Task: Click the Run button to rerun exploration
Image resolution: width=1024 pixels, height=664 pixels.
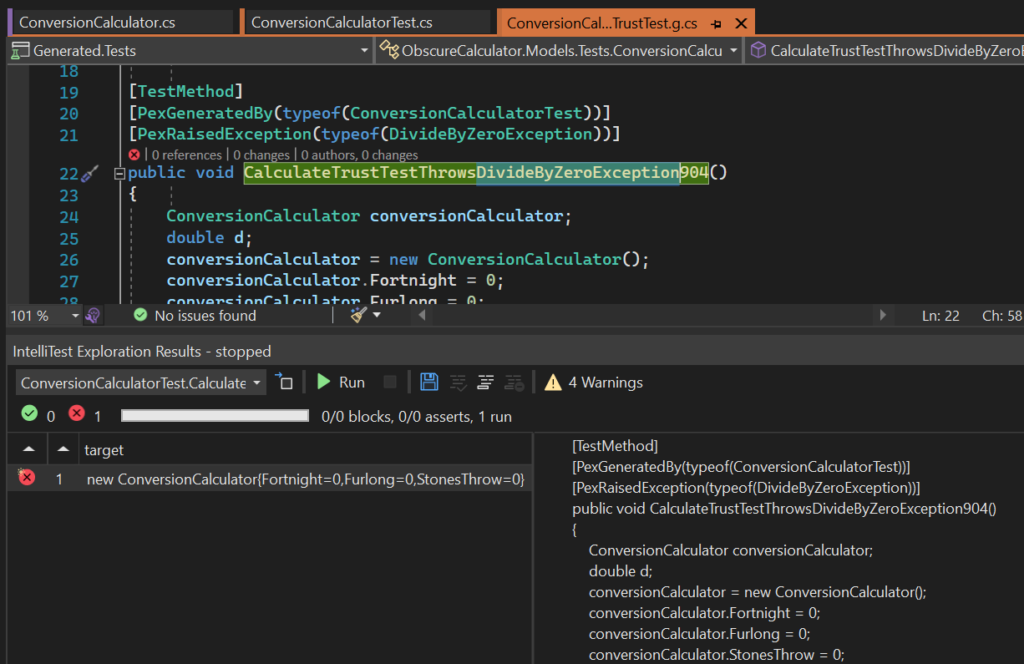Action: tap(340, 382)
